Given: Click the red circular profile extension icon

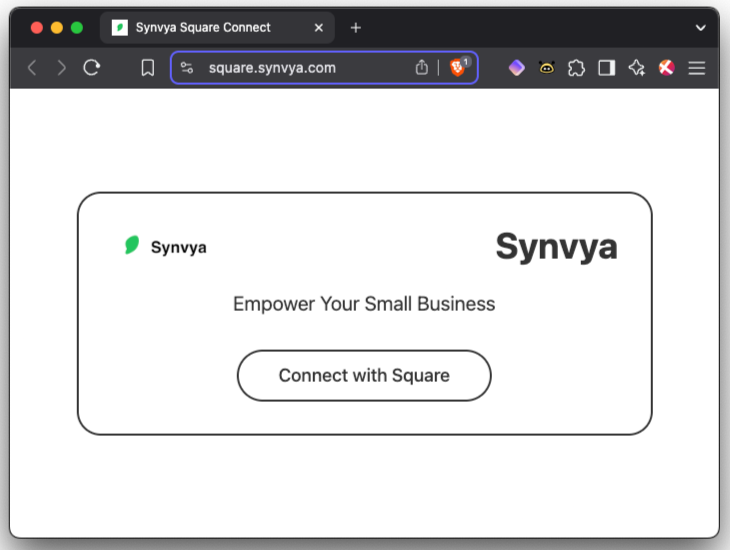Looking at the screenshot, I should coord(667,68).
